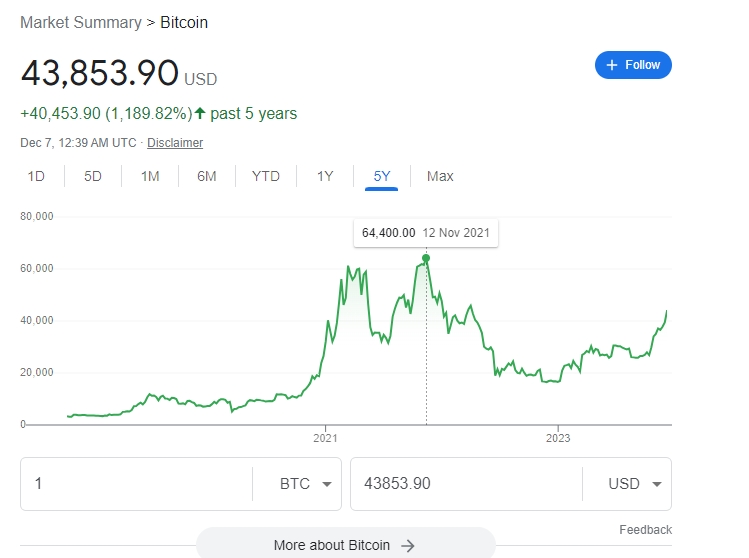Click the green peak marker dot on chart
Image resolution: width=749 pixels, height=558 pixels.
(x=426, y=258)
